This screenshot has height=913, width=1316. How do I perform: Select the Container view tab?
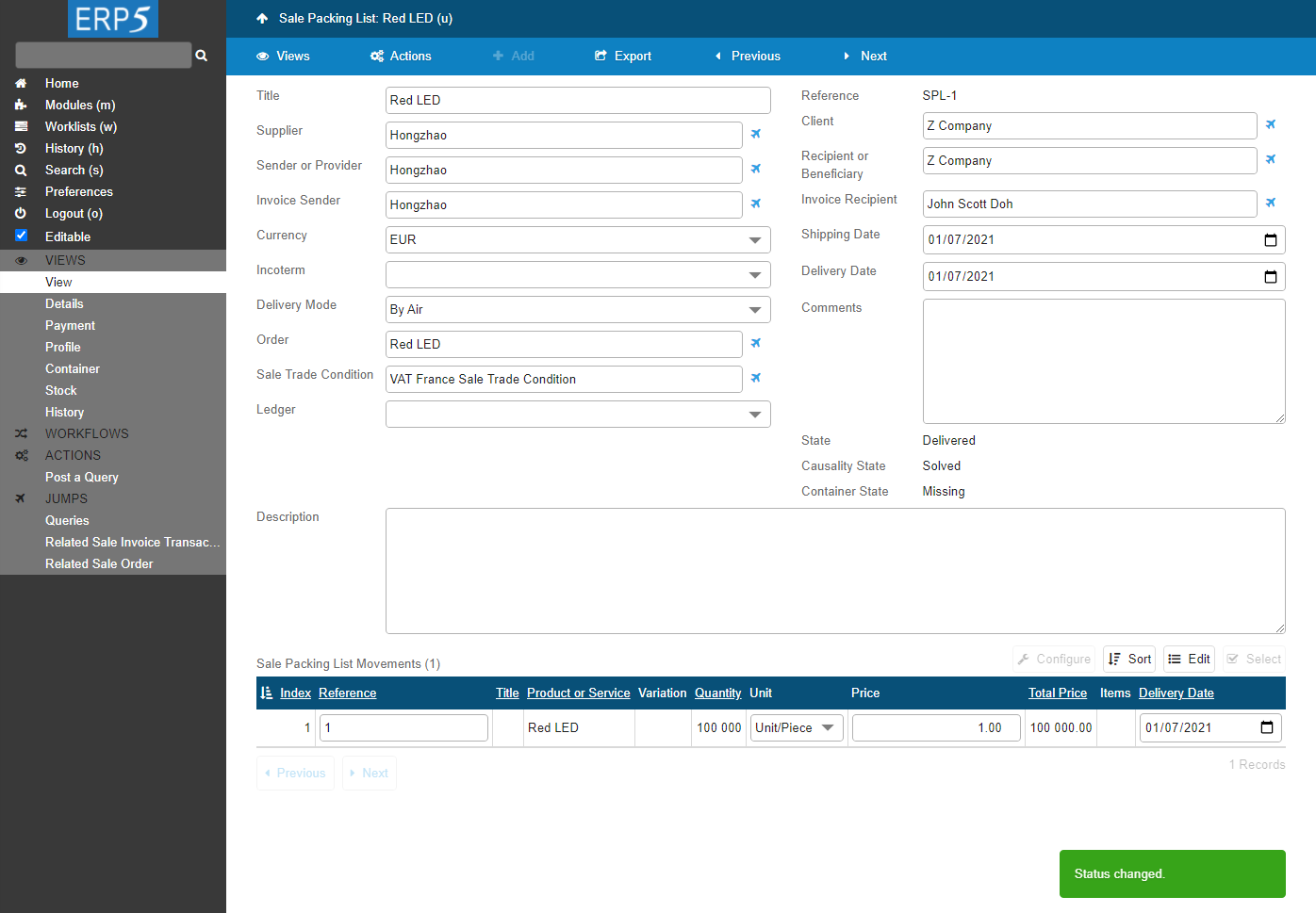tap(73, 368)
